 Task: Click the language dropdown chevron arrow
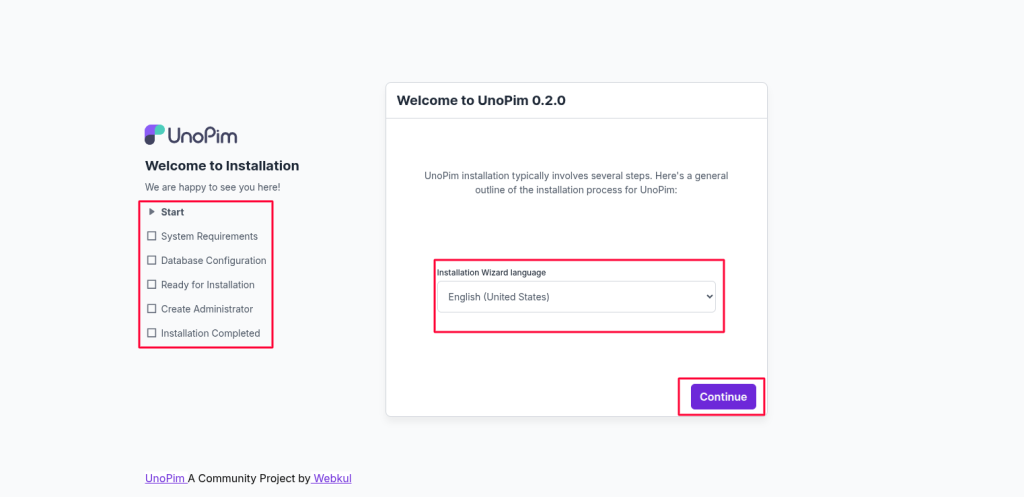point(710,297)
